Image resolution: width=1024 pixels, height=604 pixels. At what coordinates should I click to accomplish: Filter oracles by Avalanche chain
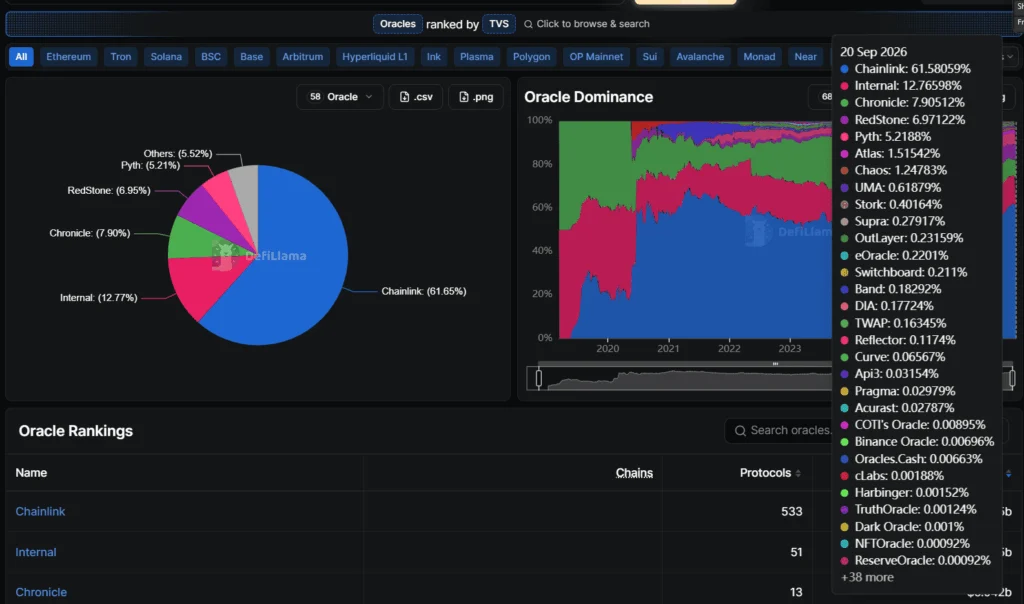click(700, 57)
